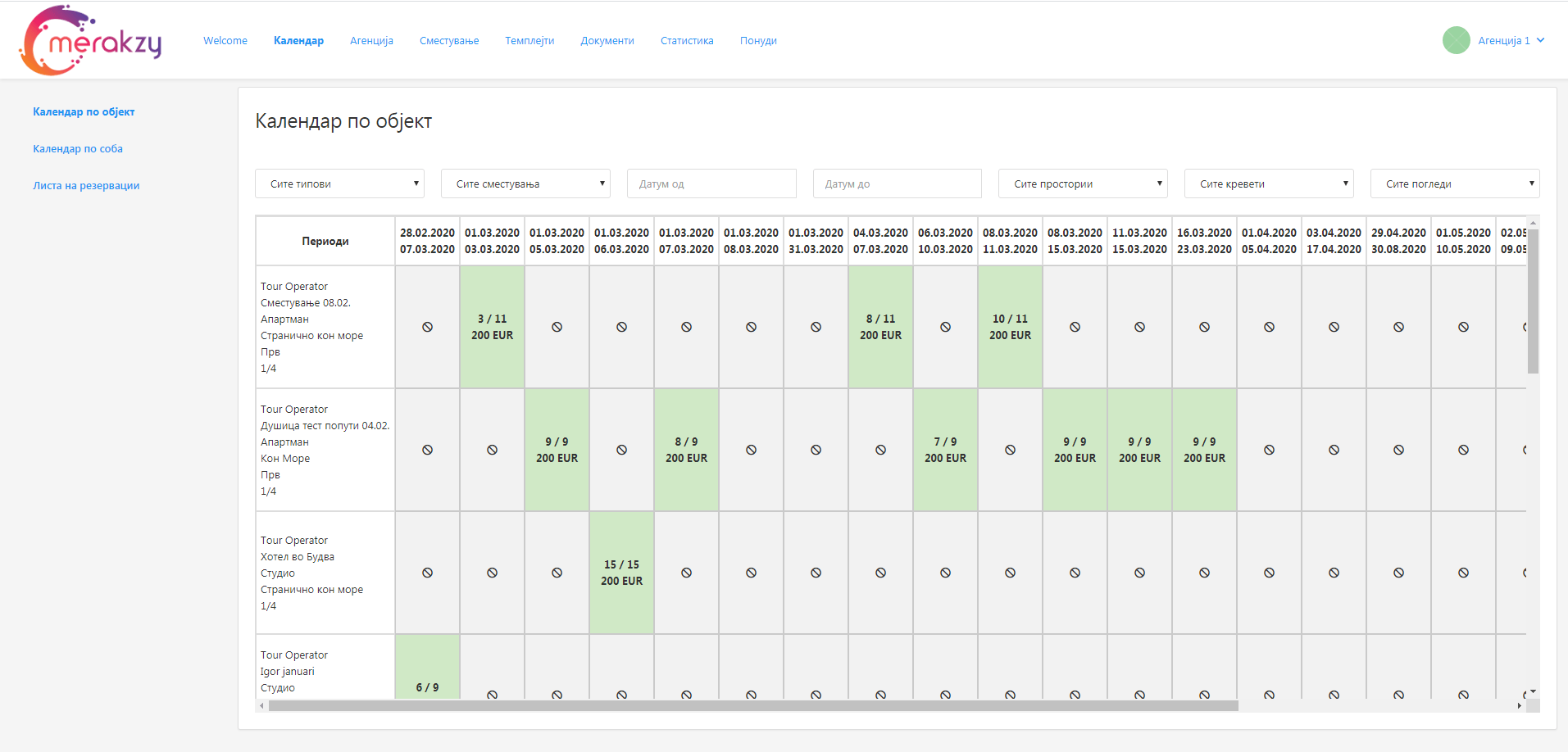Click the table's vertical scrollbar thumb
The width and height of the screenshot is (1568, 752).
[x=1533, y=301]
